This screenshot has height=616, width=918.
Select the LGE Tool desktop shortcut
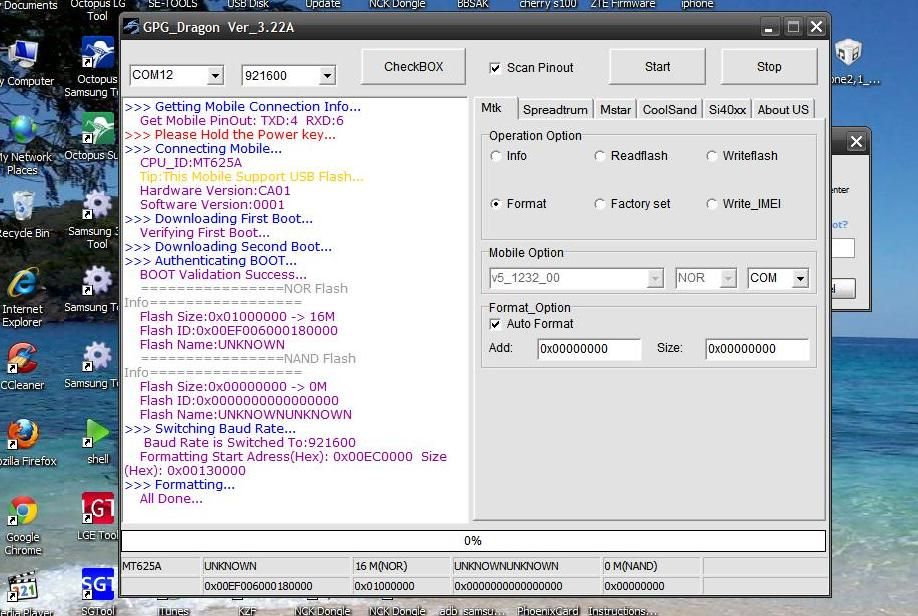click(97, 508)
